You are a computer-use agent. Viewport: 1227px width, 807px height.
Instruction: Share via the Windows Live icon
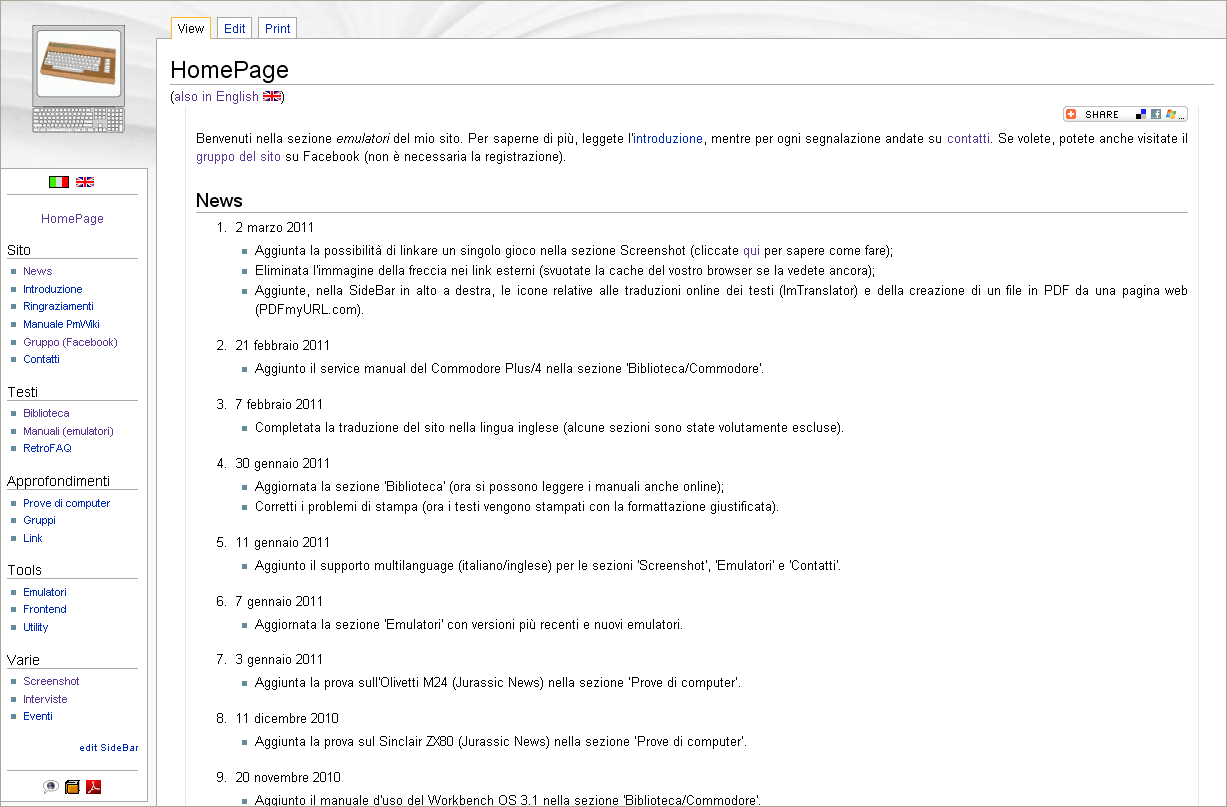(x=1171, y=114)
